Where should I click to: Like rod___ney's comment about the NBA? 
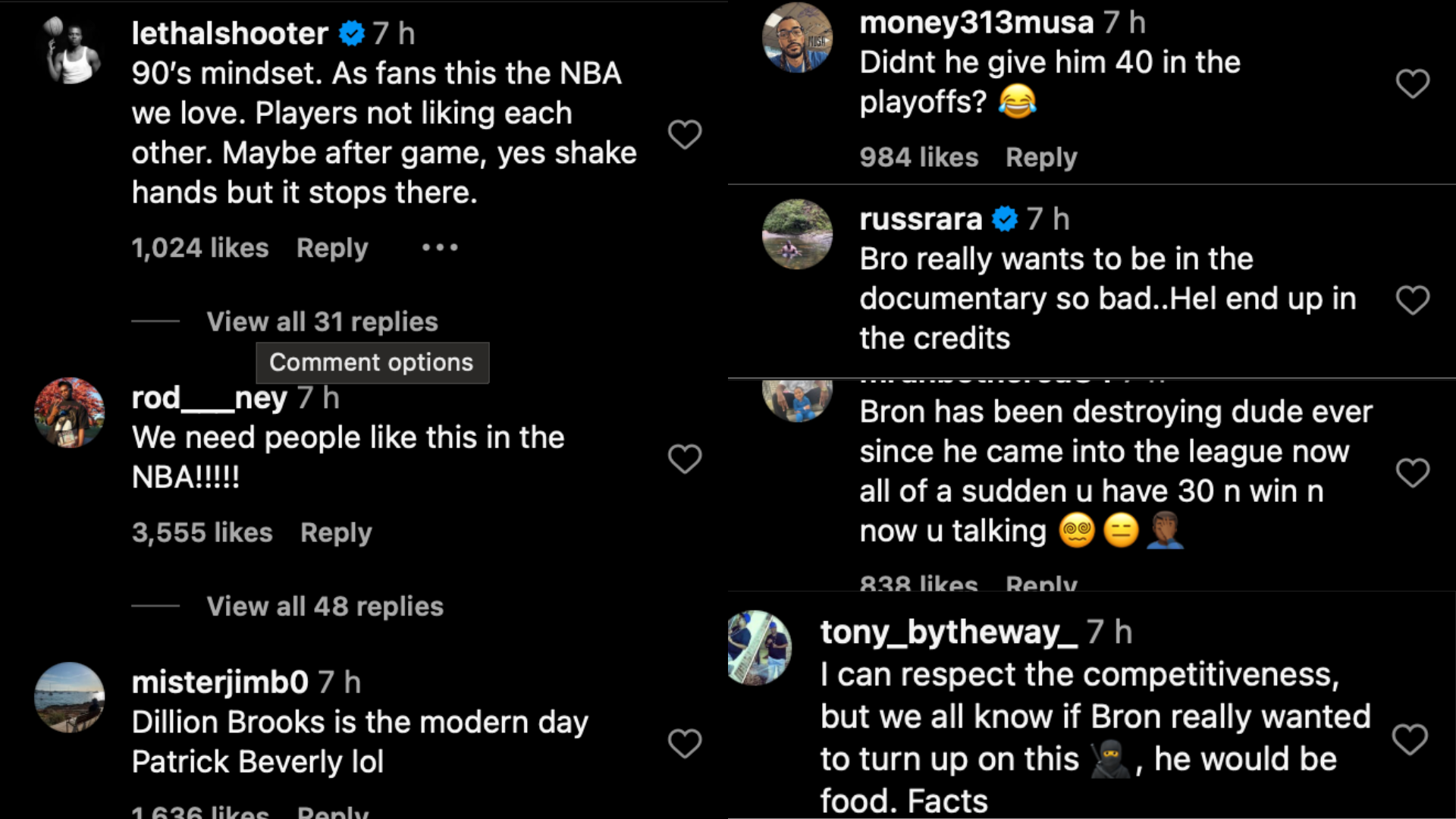[x=684, y=459]
